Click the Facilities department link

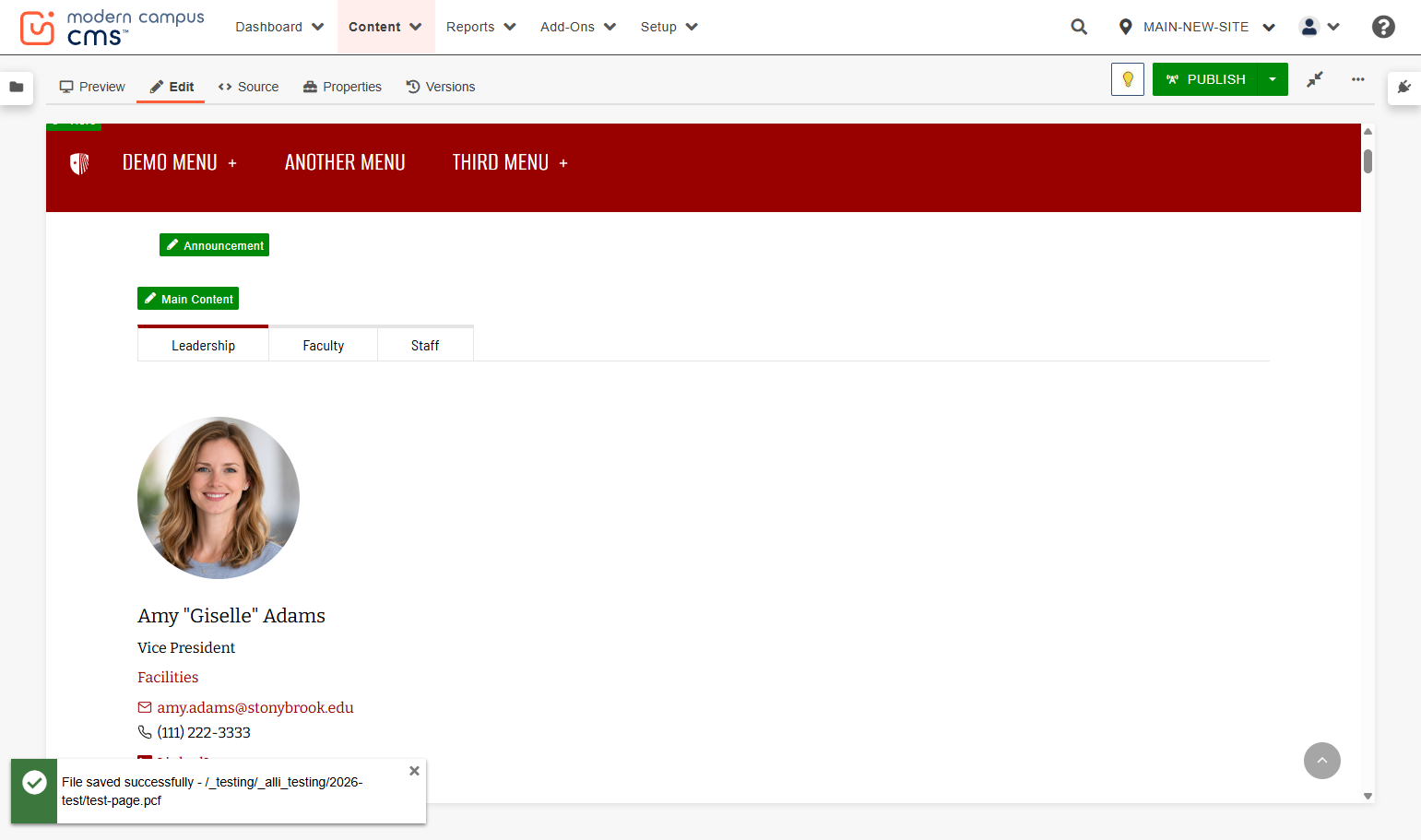click(x=168, y=677)
